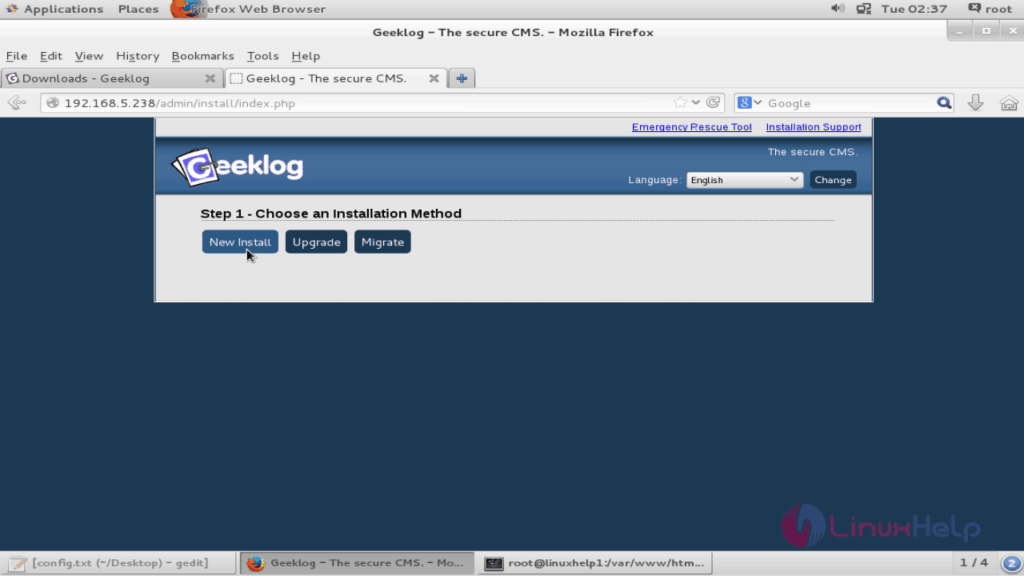Open the History menu
The width and height of the screenshot is (1024, 576).
pos(137,56)
